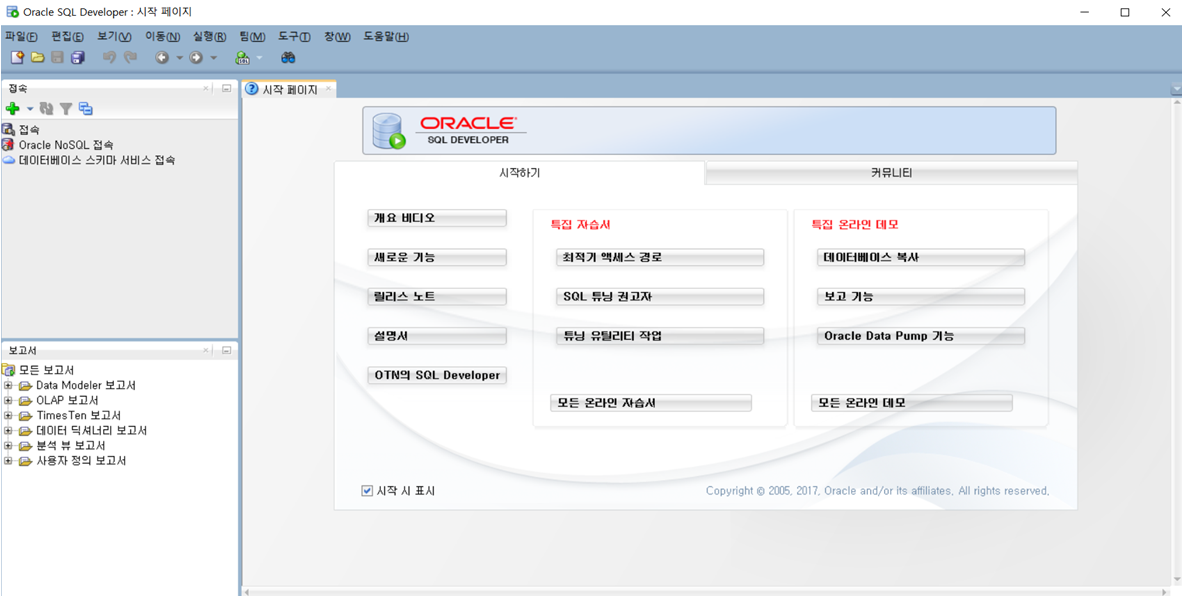Open the Forward history dropdown arrow
The width and height of the screenshot is (1183, 597).
tap(214, 57)
